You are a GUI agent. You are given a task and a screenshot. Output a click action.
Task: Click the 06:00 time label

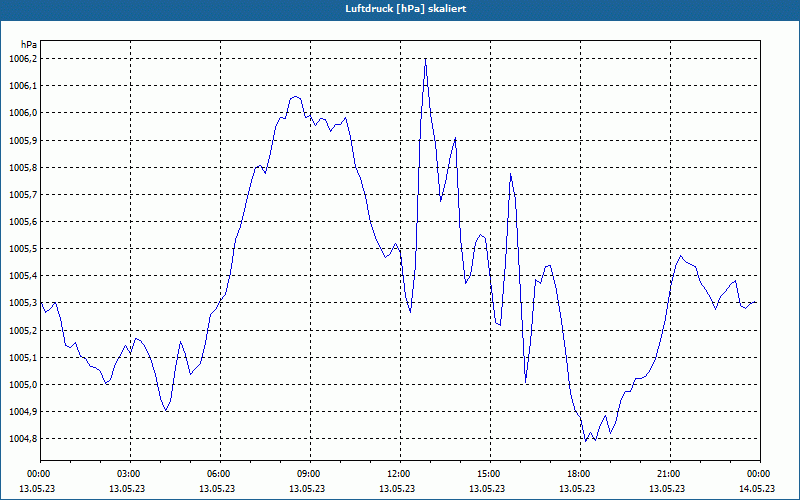(218, 474)
